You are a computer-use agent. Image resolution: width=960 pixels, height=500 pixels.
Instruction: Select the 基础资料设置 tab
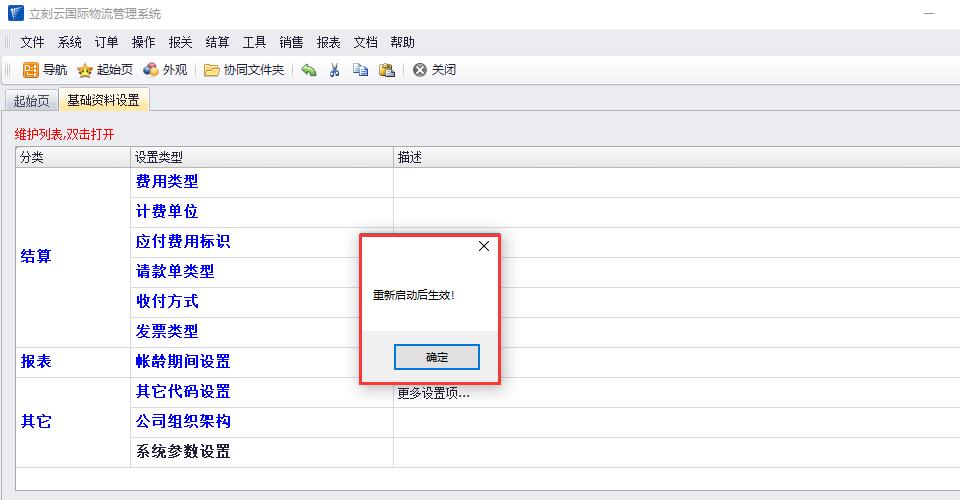click(103, 100)
